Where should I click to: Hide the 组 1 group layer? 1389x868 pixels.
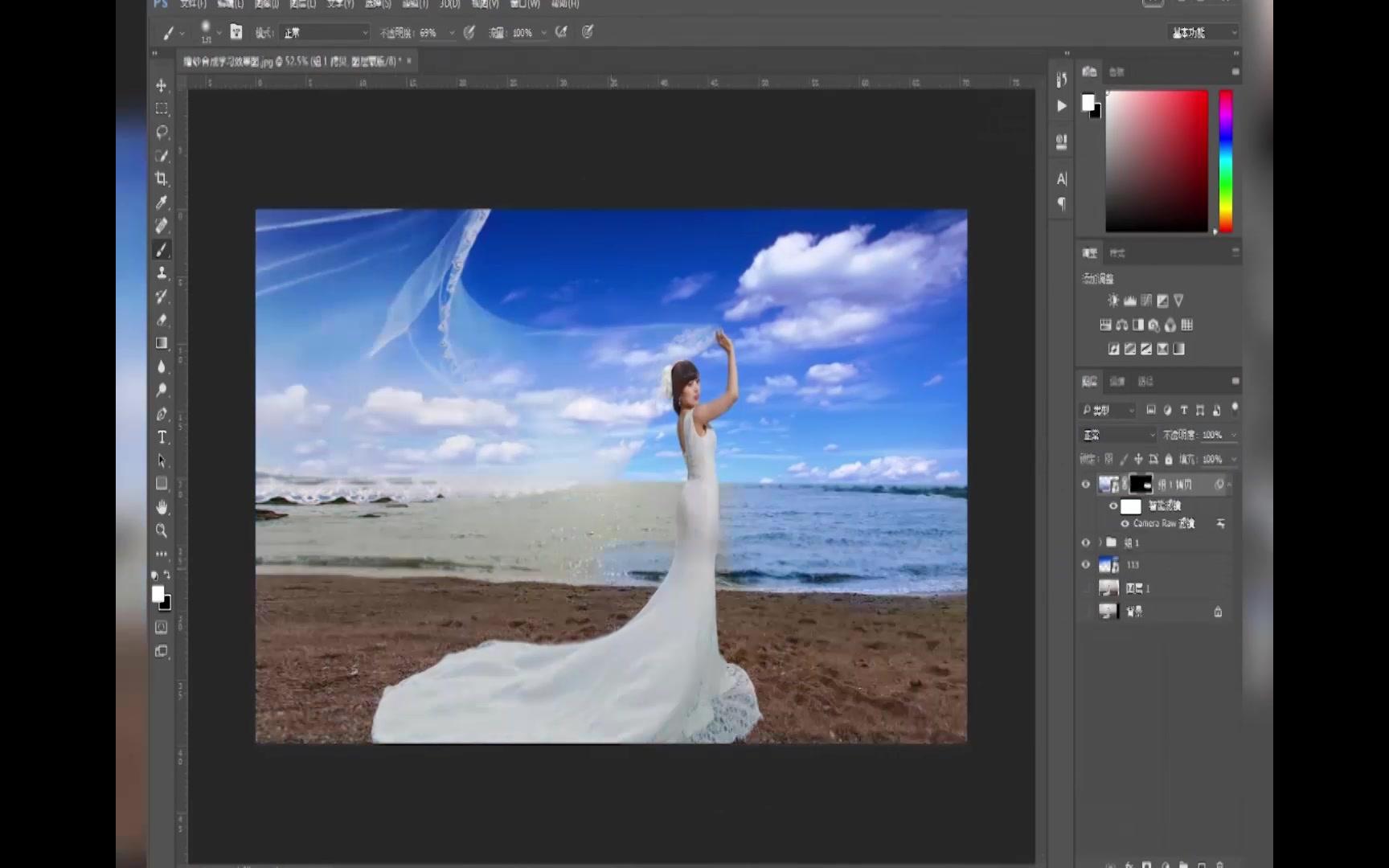(1086, 542)
